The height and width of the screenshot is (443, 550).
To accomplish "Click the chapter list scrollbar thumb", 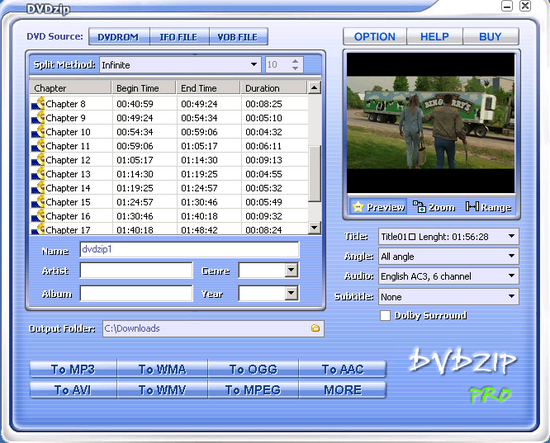I will (x=315, y=174).
